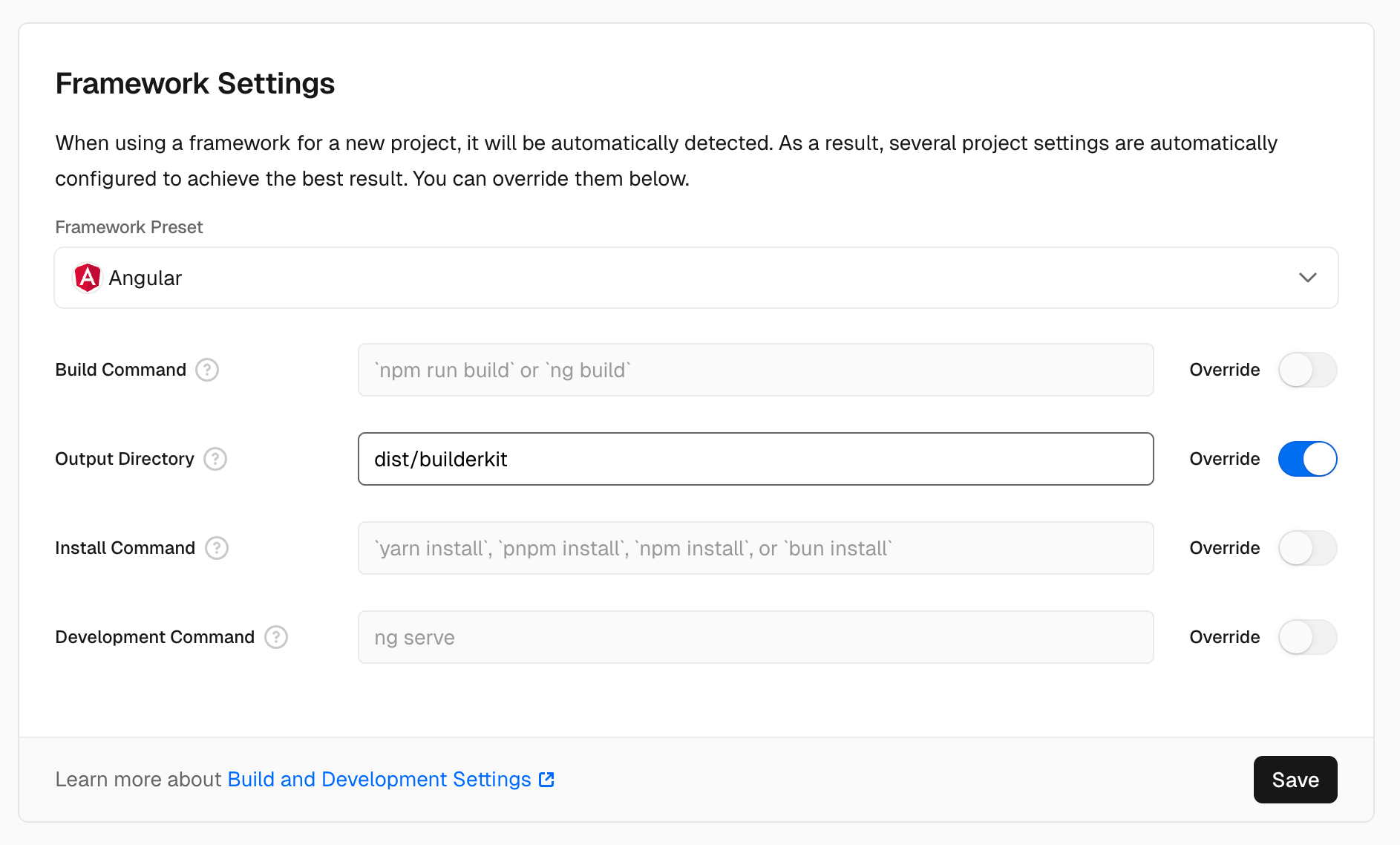Click the Development Command help icon

(x=276, y=637)
